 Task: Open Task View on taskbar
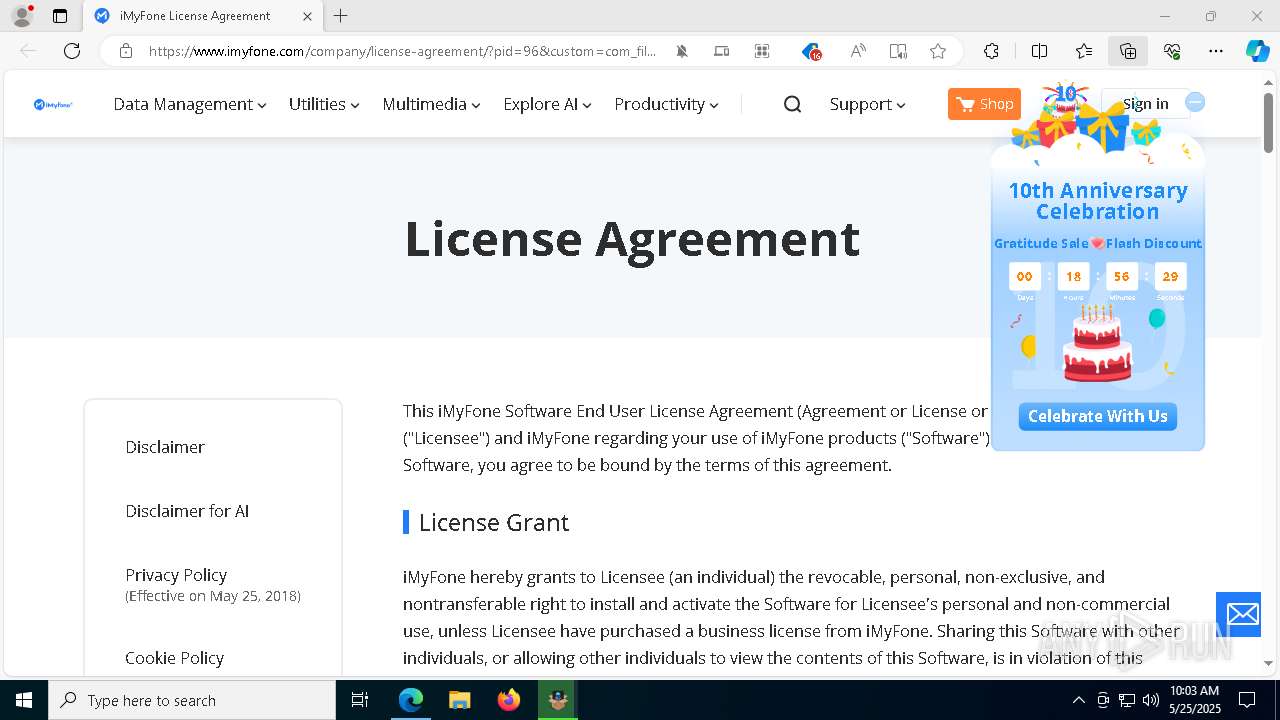[360, 700]
